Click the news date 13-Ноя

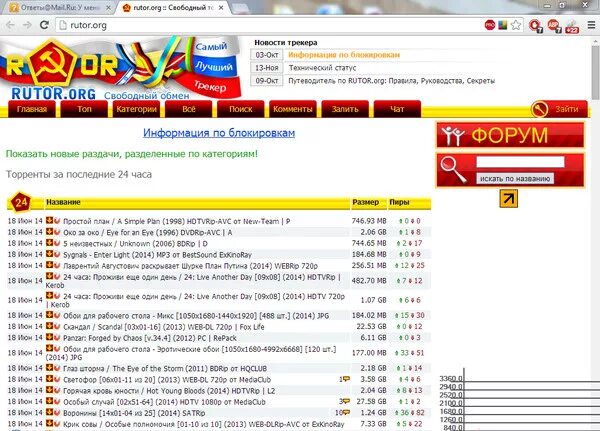[267, 68]
